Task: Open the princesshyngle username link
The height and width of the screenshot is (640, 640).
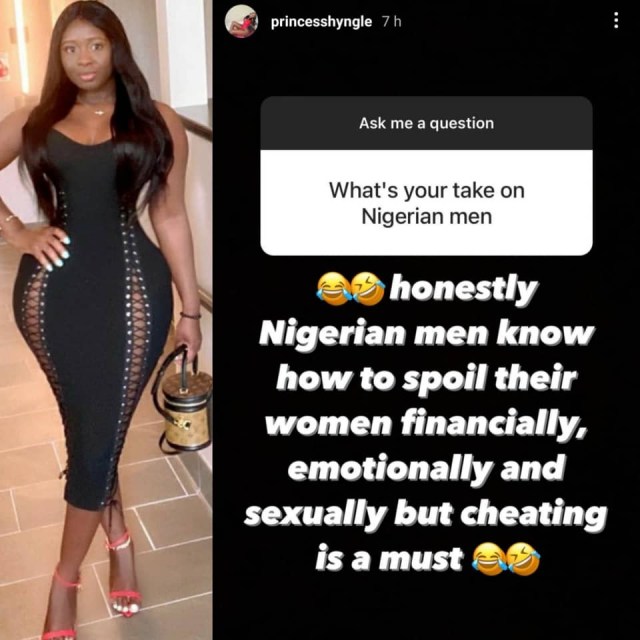Action: [321, 22]
